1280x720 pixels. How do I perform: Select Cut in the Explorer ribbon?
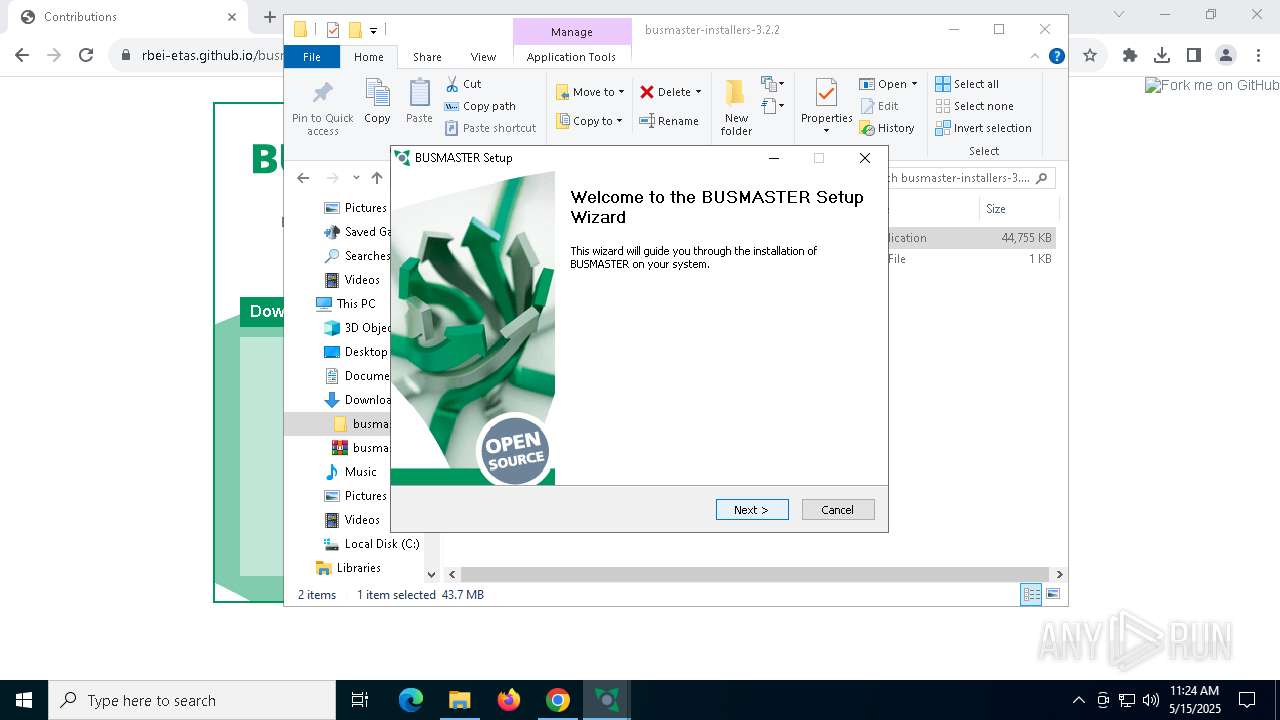(463, 84)
